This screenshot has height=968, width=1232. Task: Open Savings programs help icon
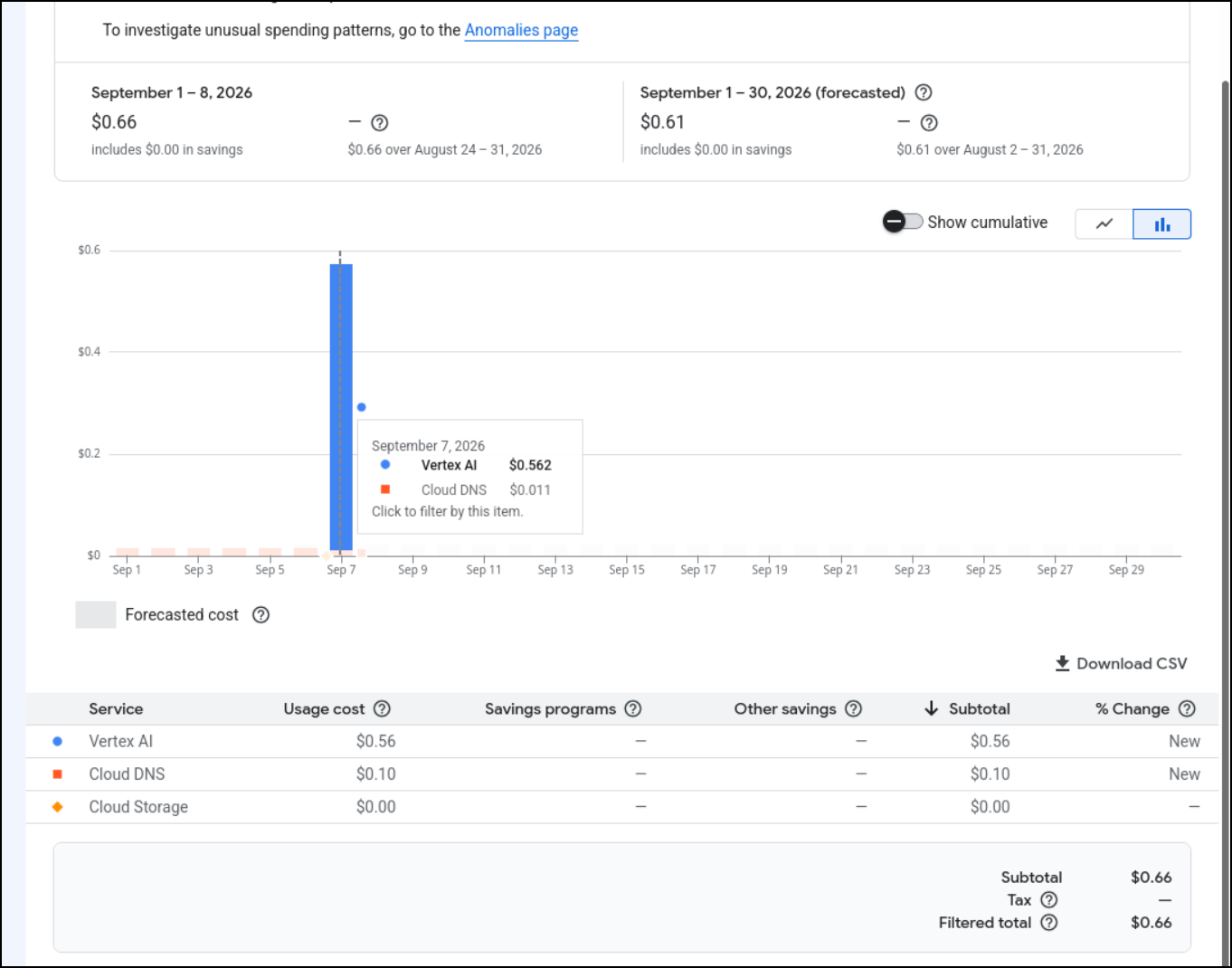[633, 709]
